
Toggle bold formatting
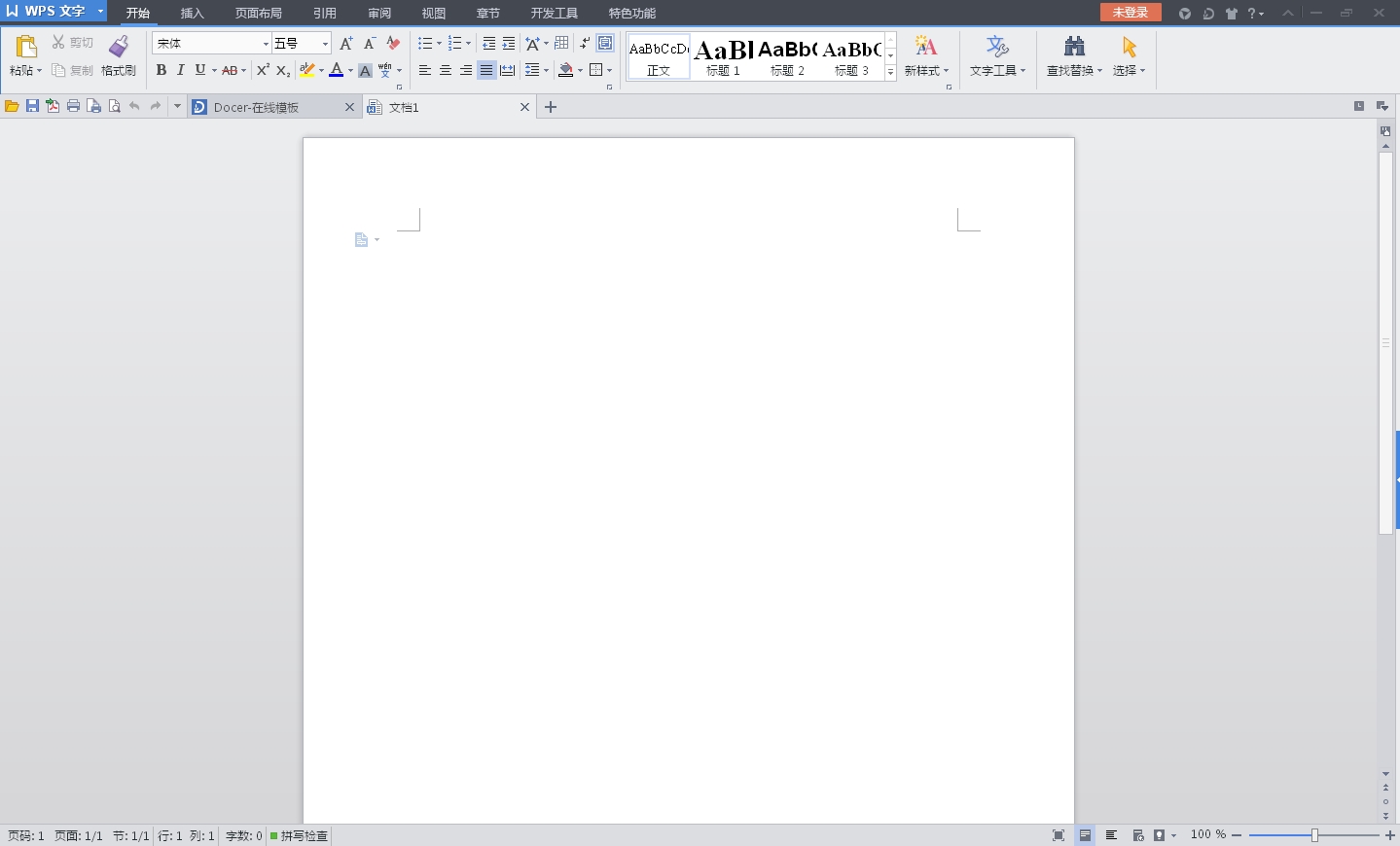(162, 70)
